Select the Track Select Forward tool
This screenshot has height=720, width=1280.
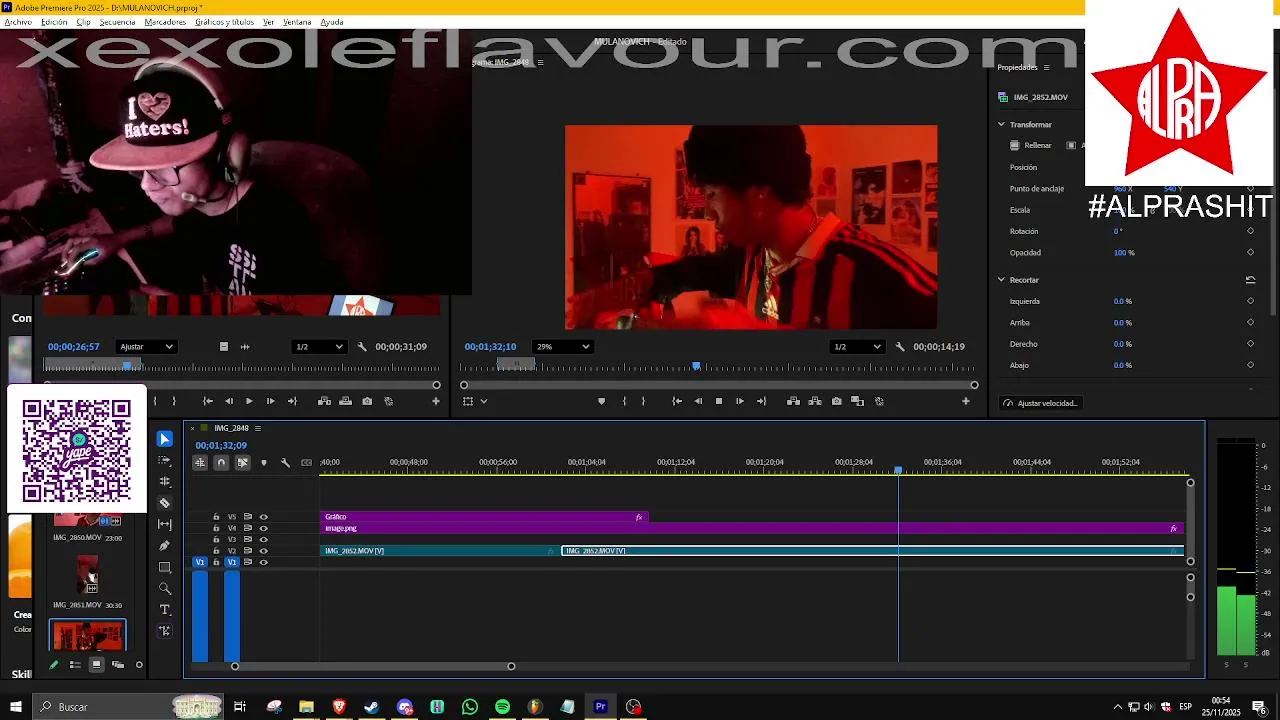pyautogui.click(x=165, y=460)
